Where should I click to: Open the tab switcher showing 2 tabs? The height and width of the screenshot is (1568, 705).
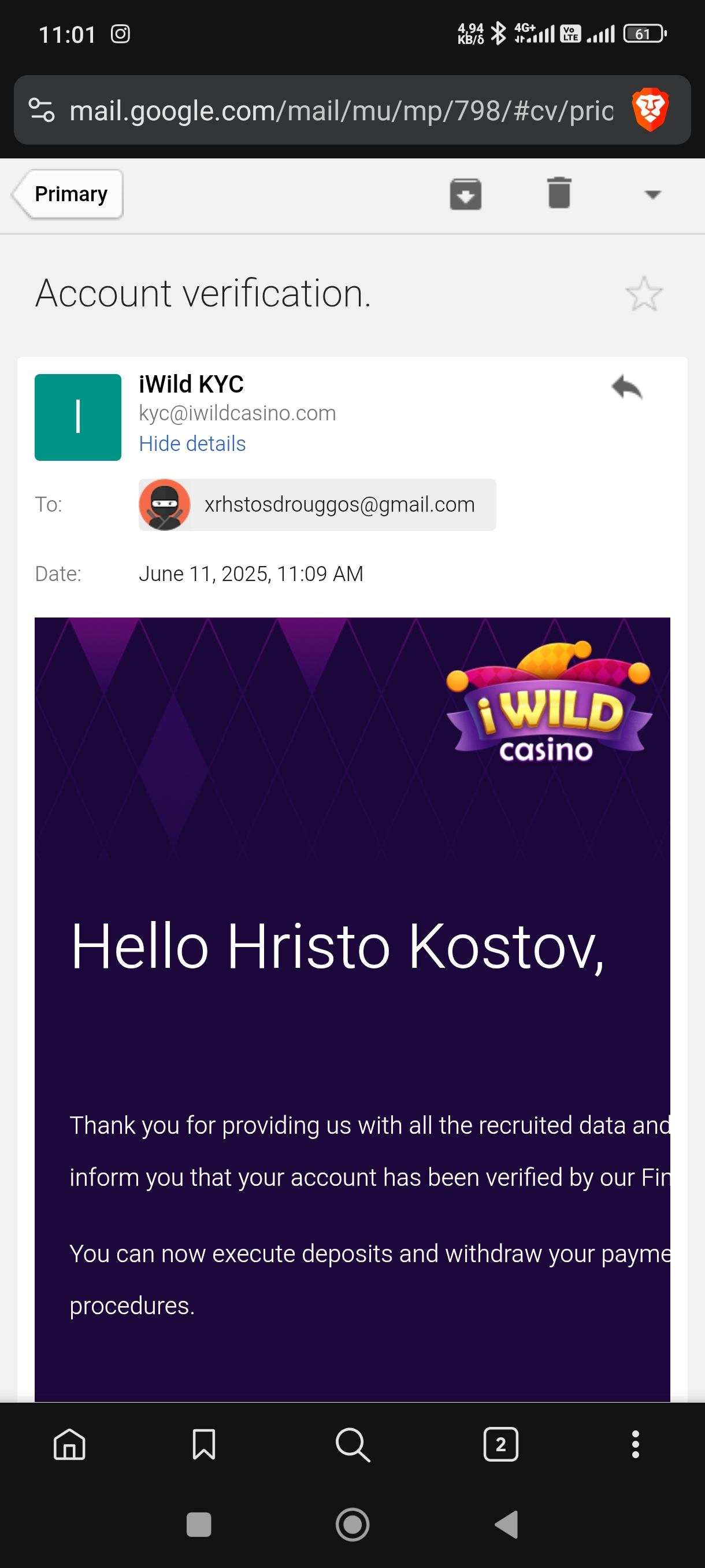[x=500, y=1444]
